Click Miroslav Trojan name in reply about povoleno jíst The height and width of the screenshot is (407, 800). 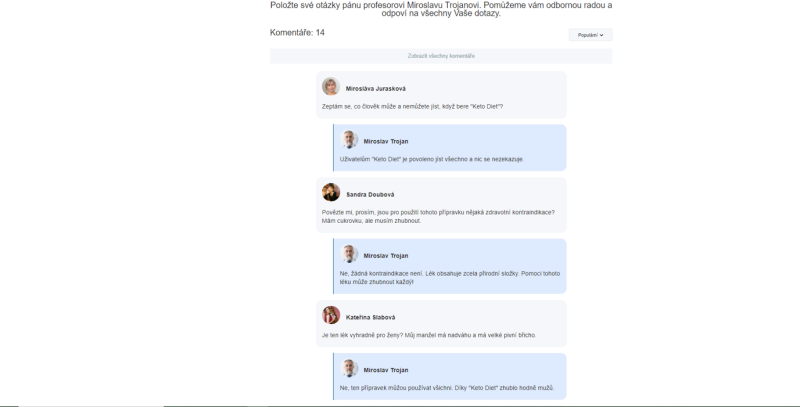(386, 142)
